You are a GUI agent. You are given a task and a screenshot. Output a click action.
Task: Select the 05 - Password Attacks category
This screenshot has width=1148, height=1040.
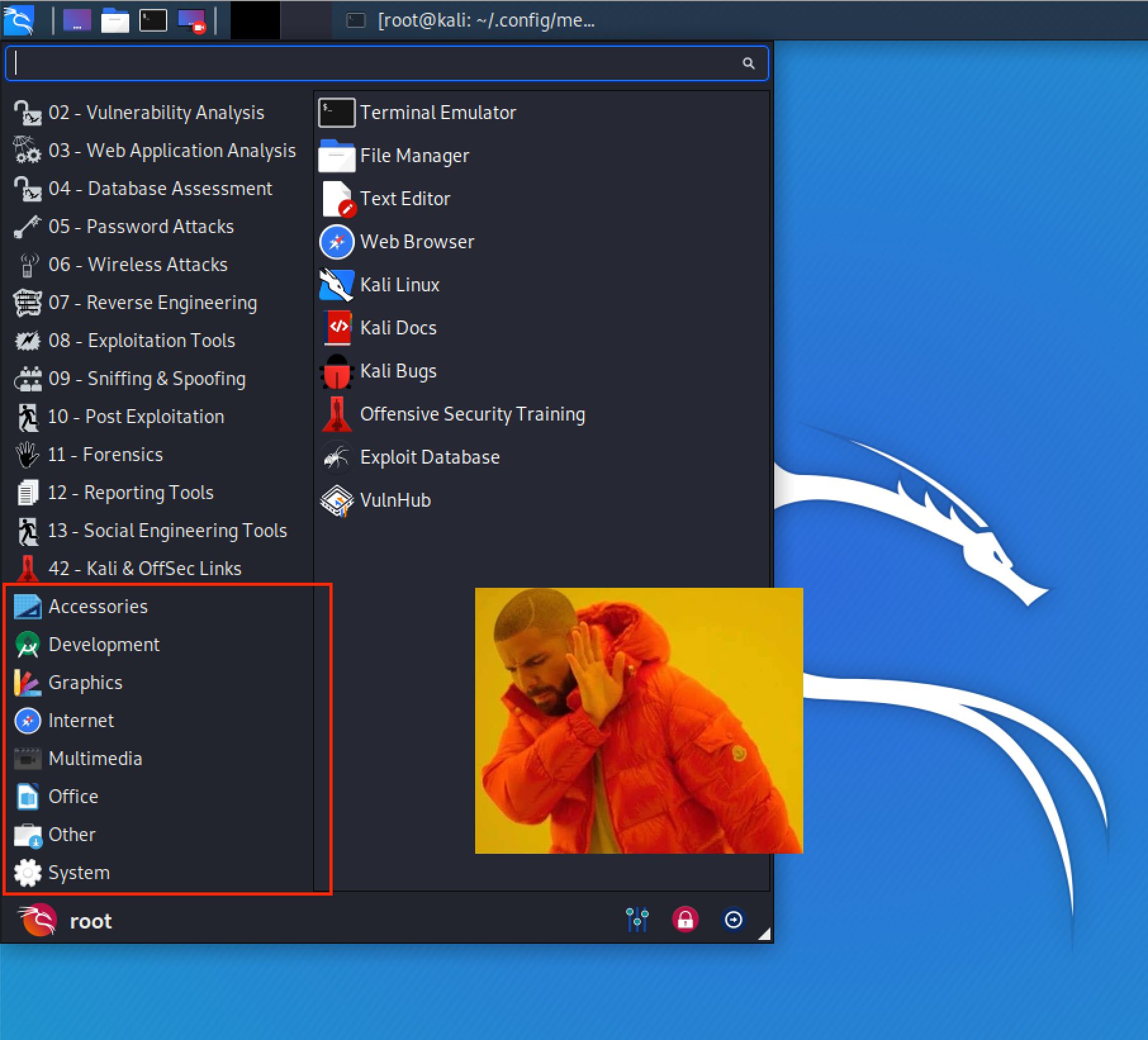pyautogui.click(x=141, y=227)
